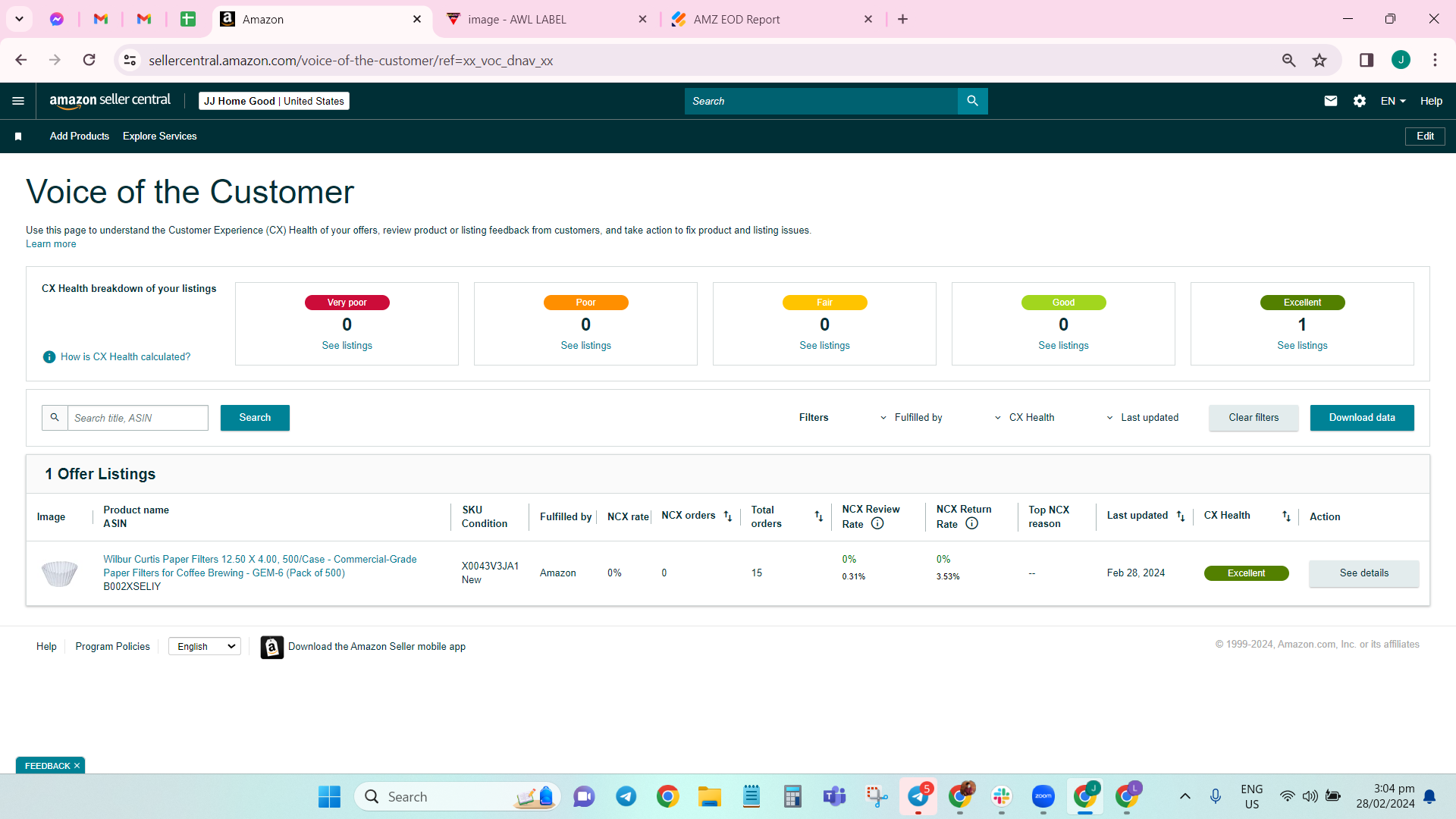Viewport: 1456px width, 819px height.
Task: Open the Chrome tab search dropdown
Action: 19,19
